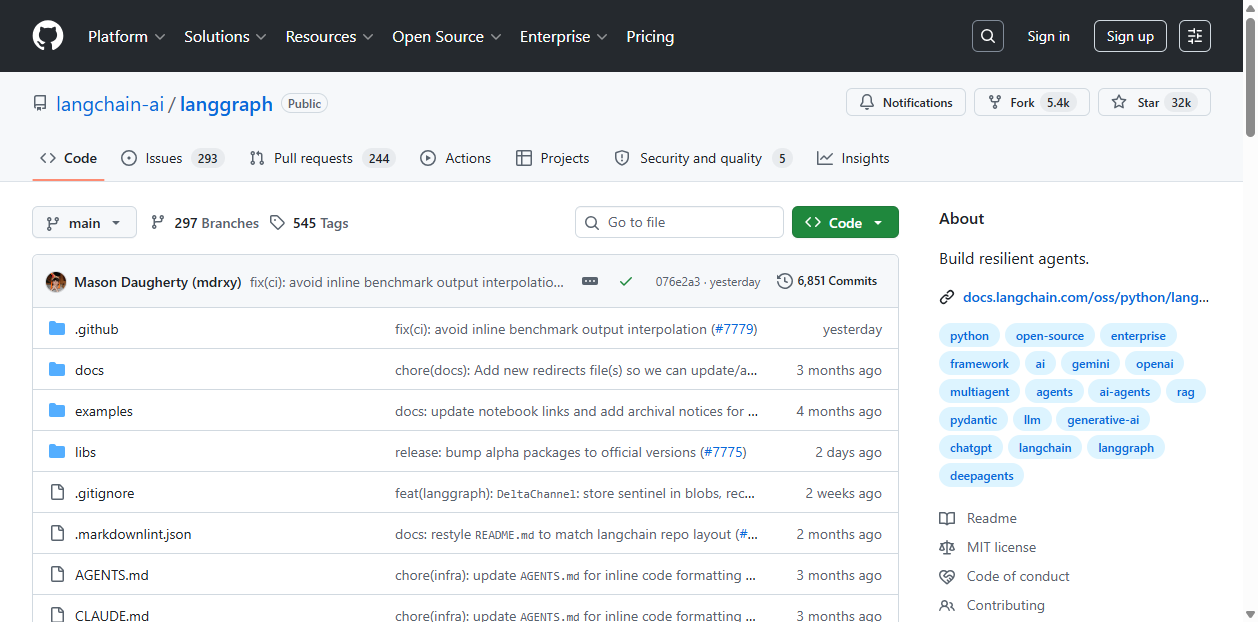This screenshot has width=1258, height=622.
Task: Click the GitHub logo icon
Action: point(48,36)
